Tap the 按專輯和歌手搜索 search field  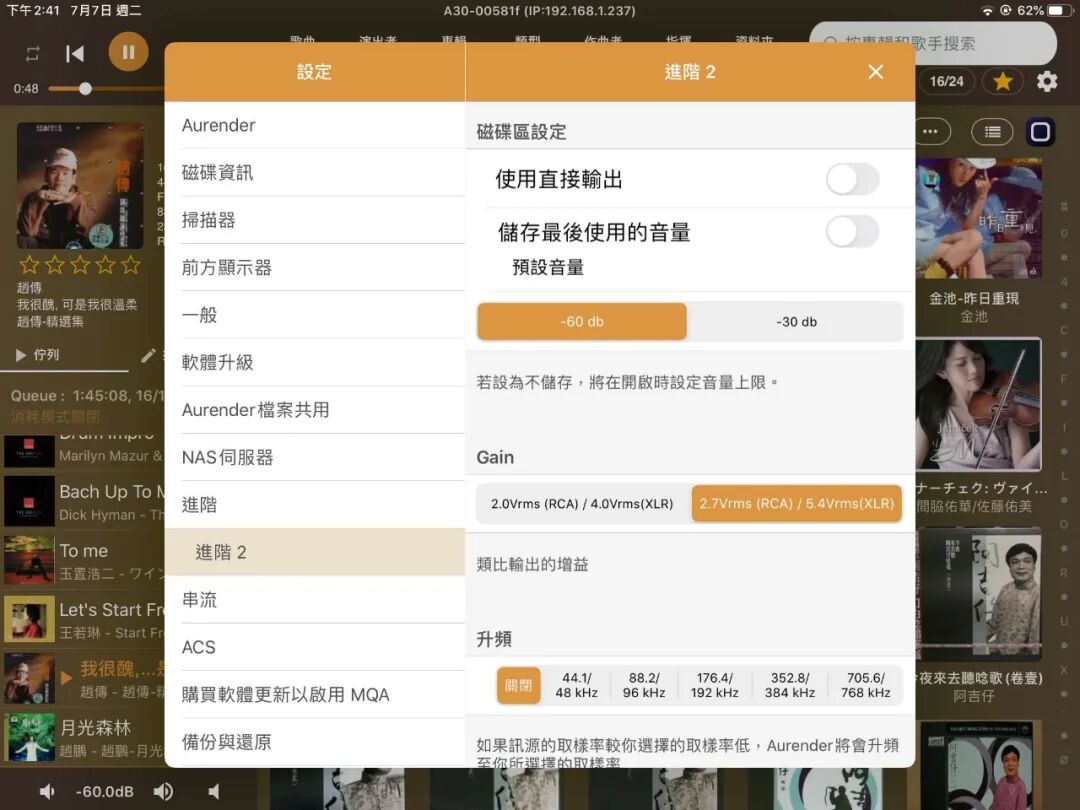[x=930, y=44]
